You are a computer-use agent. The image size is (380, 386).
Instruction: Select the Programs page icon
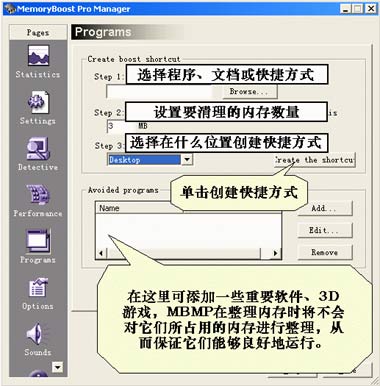click(38, 241)
